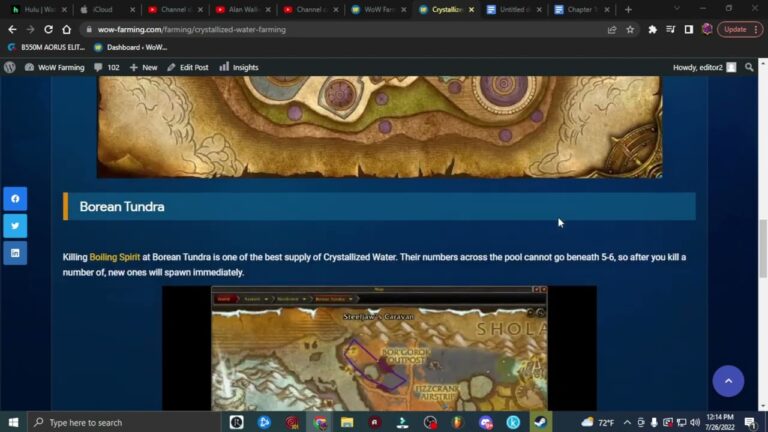768x432 pixels.
Task: Open Steam from taskbar
Action: coord(541,422)
